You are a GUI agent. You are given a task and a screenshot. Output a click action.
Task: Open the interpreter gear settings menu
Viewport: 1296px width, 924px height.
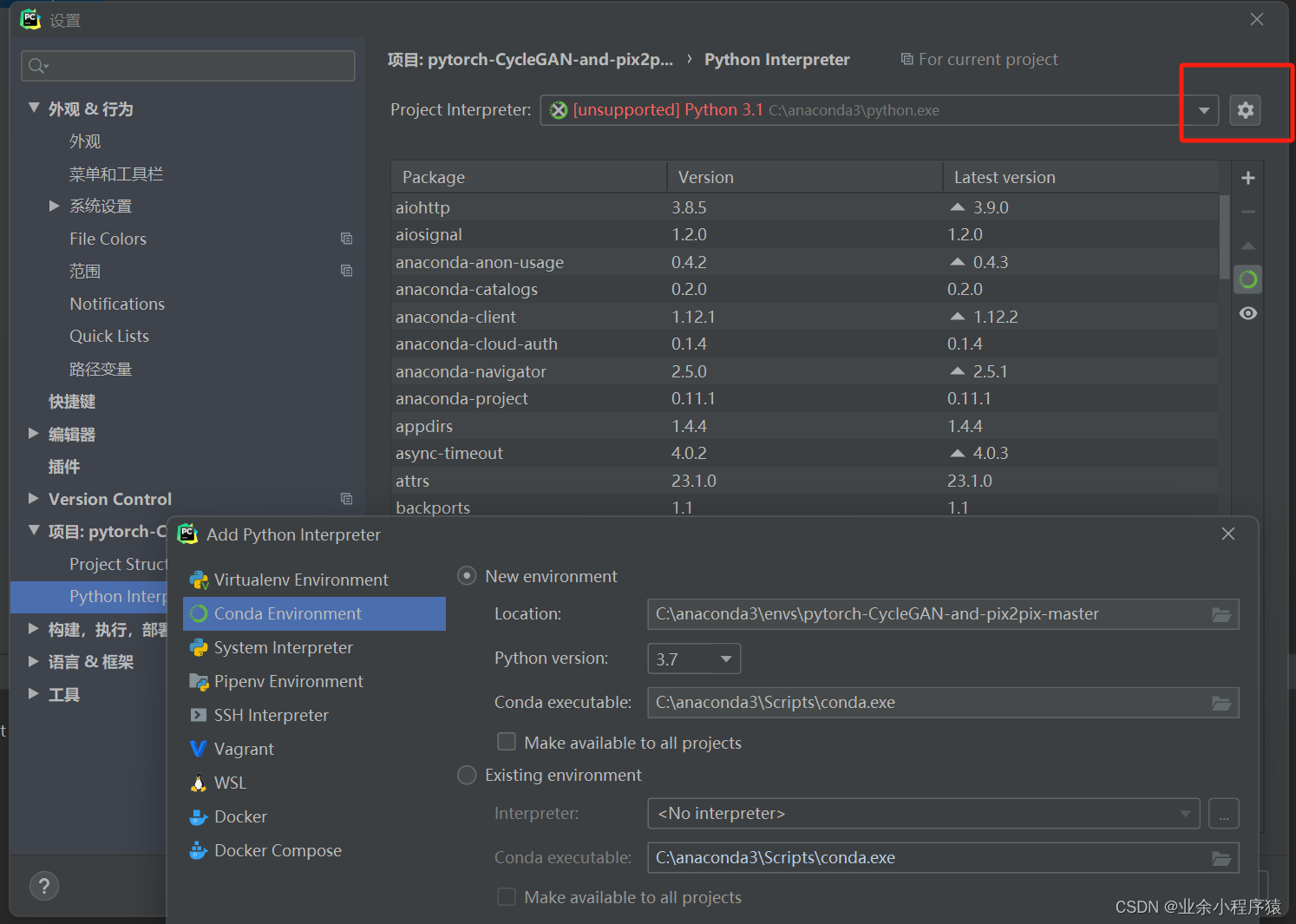tap(1245, 110)
